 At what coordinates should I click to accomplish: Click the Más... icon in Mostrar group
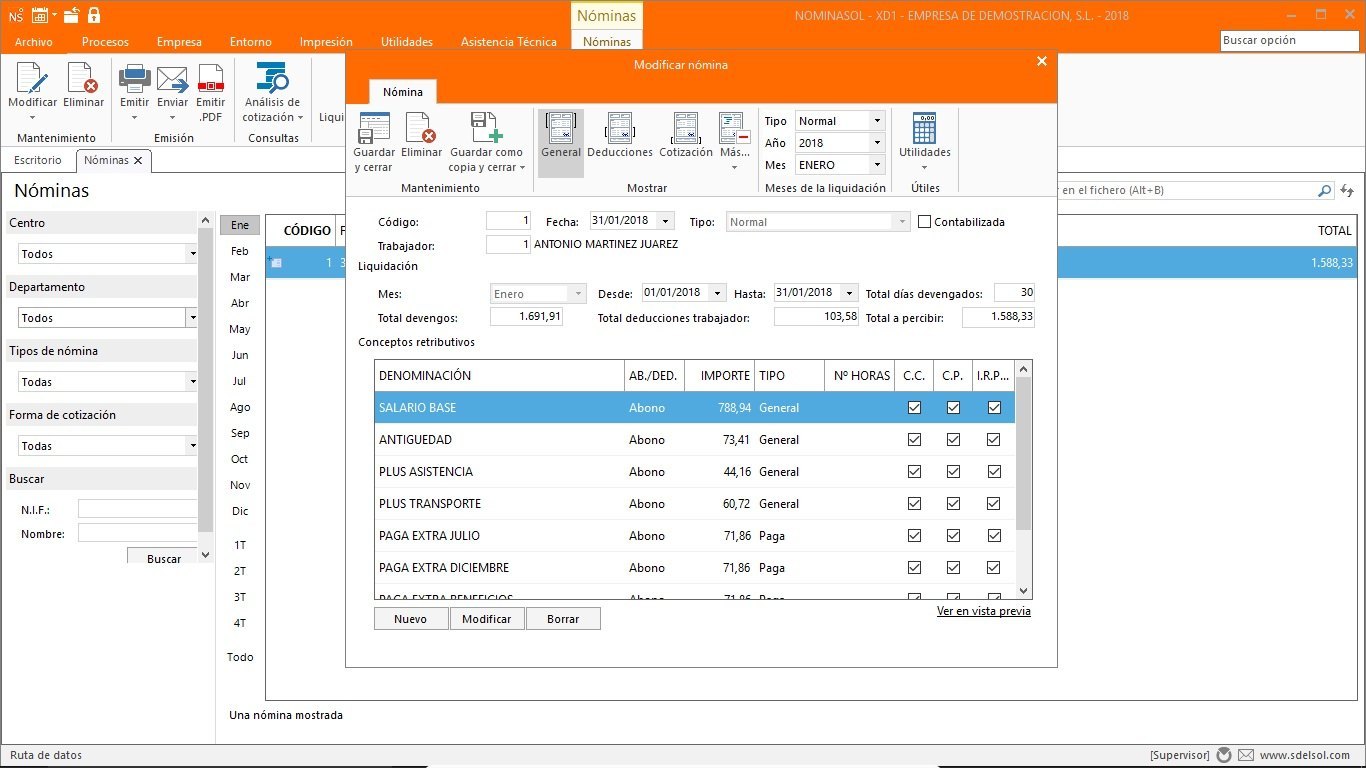[x=734, y=128]
